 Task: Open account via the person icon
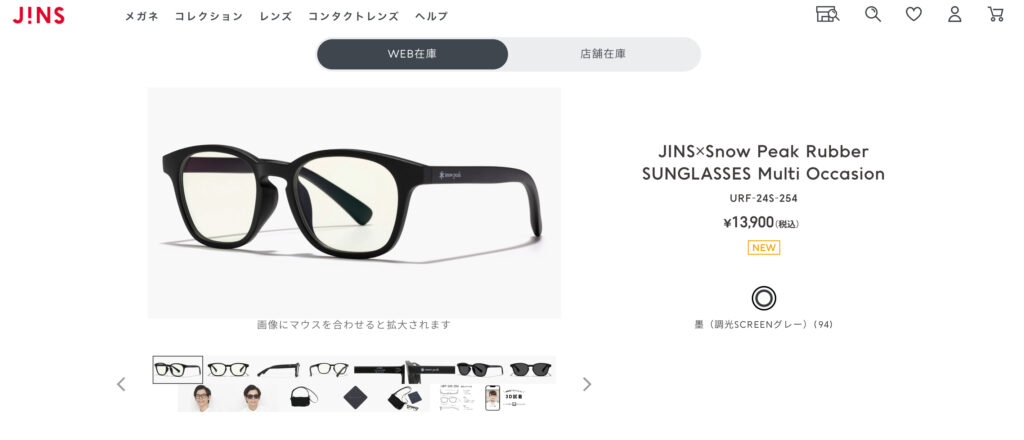[955, 14]
